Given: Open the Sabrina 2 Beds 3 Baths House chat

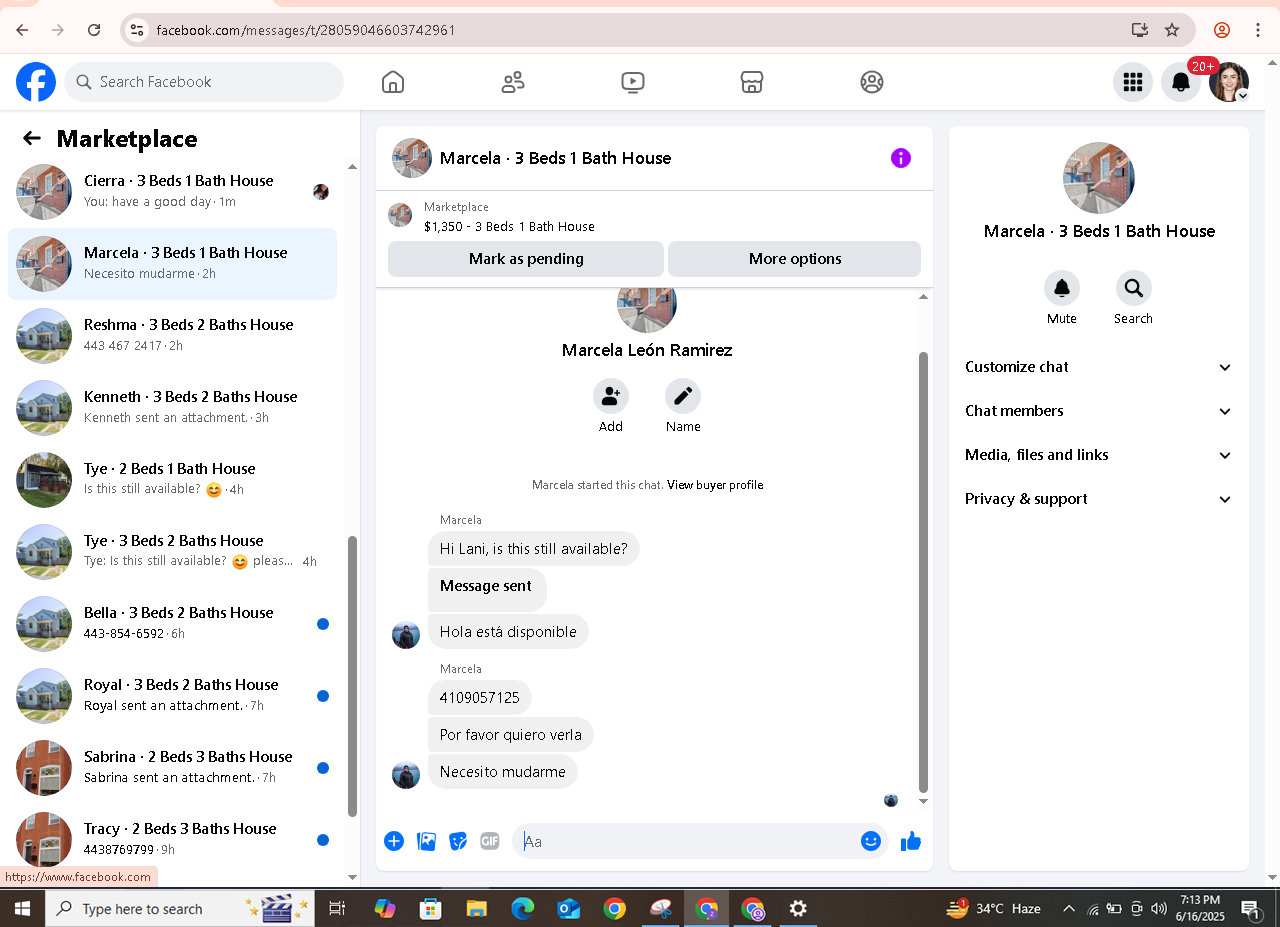Looking at the screenshot, I should pos(172,768).
